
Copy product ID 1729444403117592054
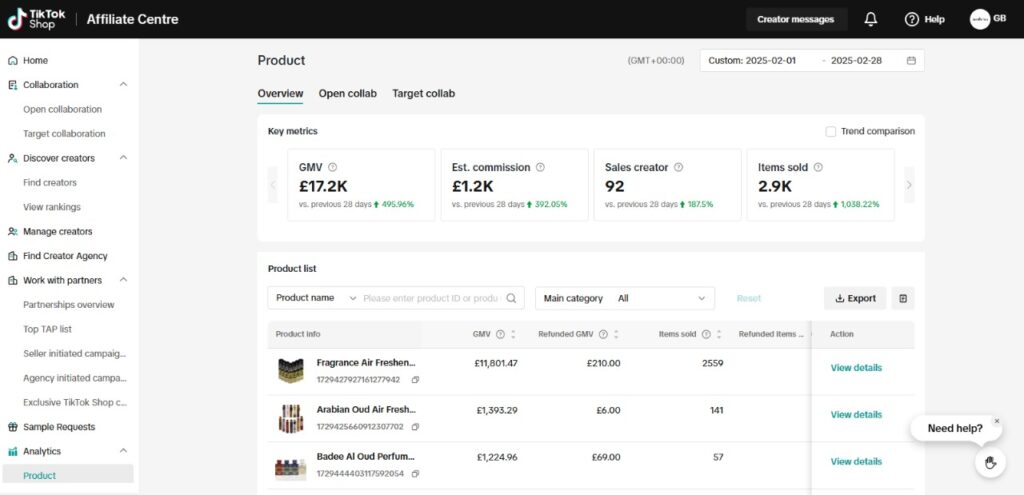tap(415, 473)
